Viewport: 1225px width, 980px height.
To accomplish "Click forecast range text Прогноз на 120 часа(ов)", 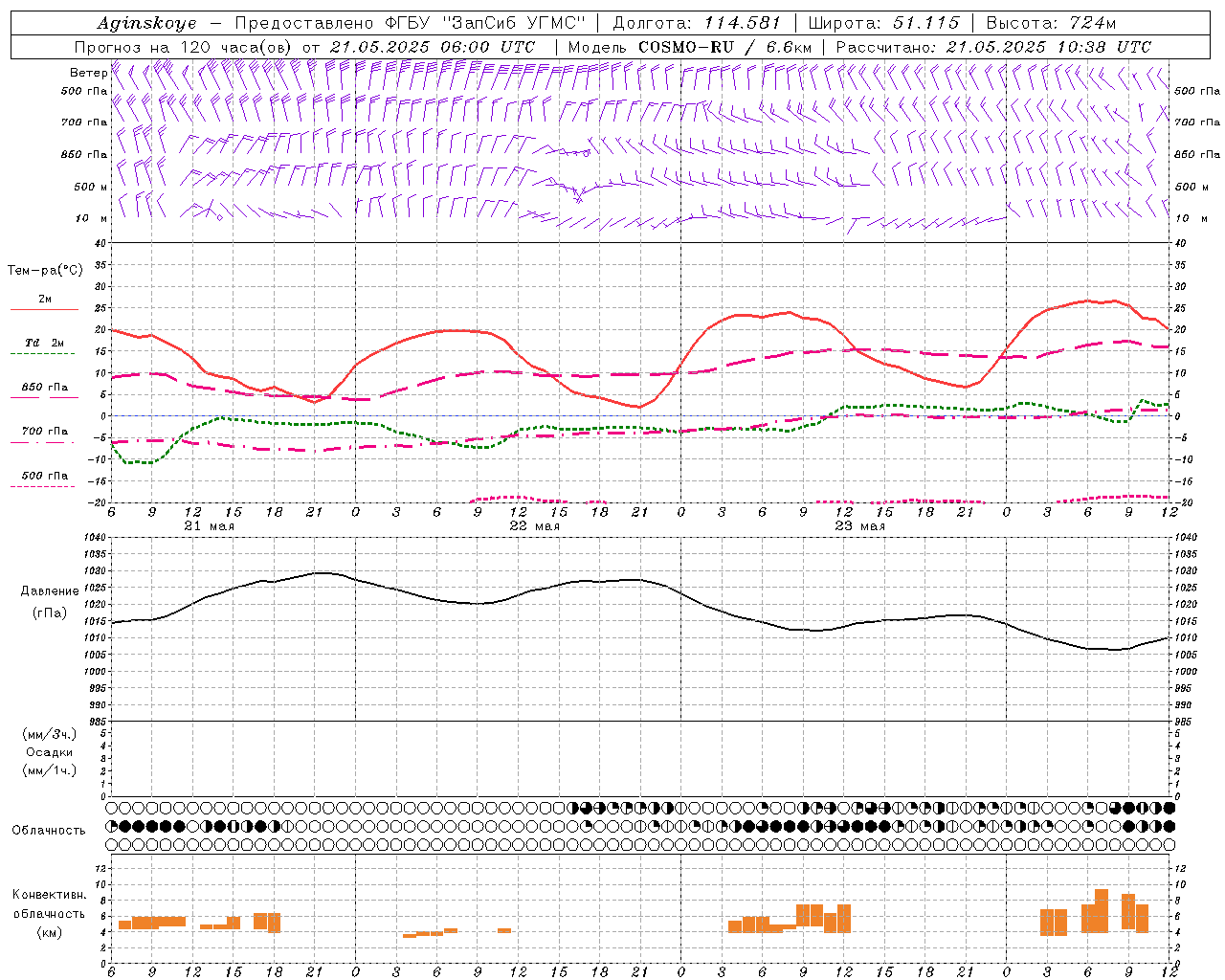I will 183,47.
